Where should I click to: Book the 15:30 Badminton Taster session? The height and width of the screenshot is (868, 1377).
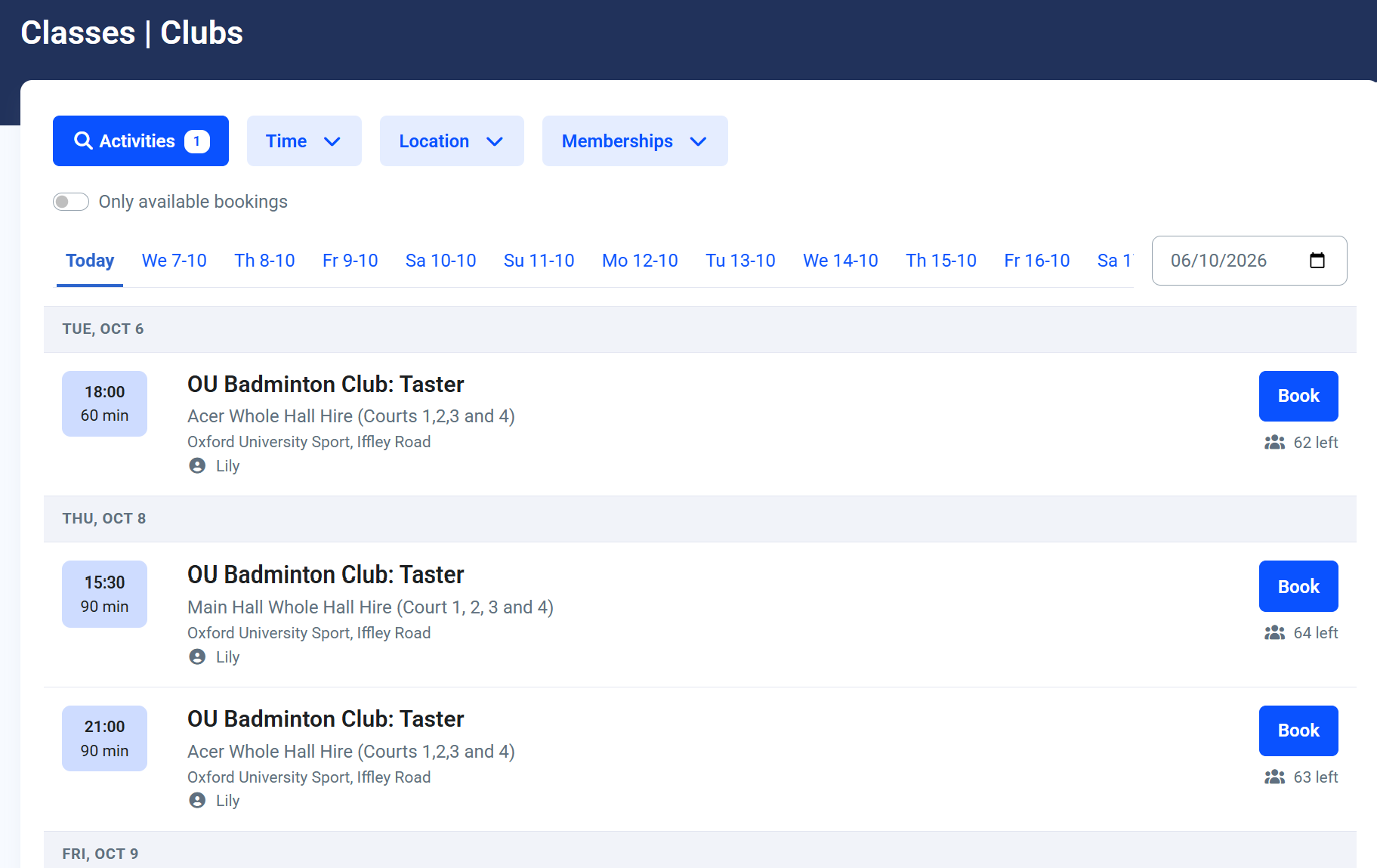[x=1298, y=586]
